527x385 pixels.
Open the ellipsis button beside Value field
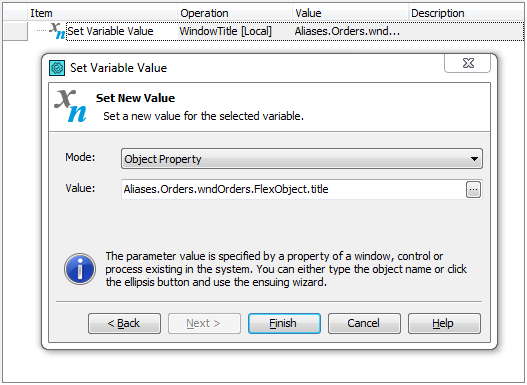coord(473,190)
